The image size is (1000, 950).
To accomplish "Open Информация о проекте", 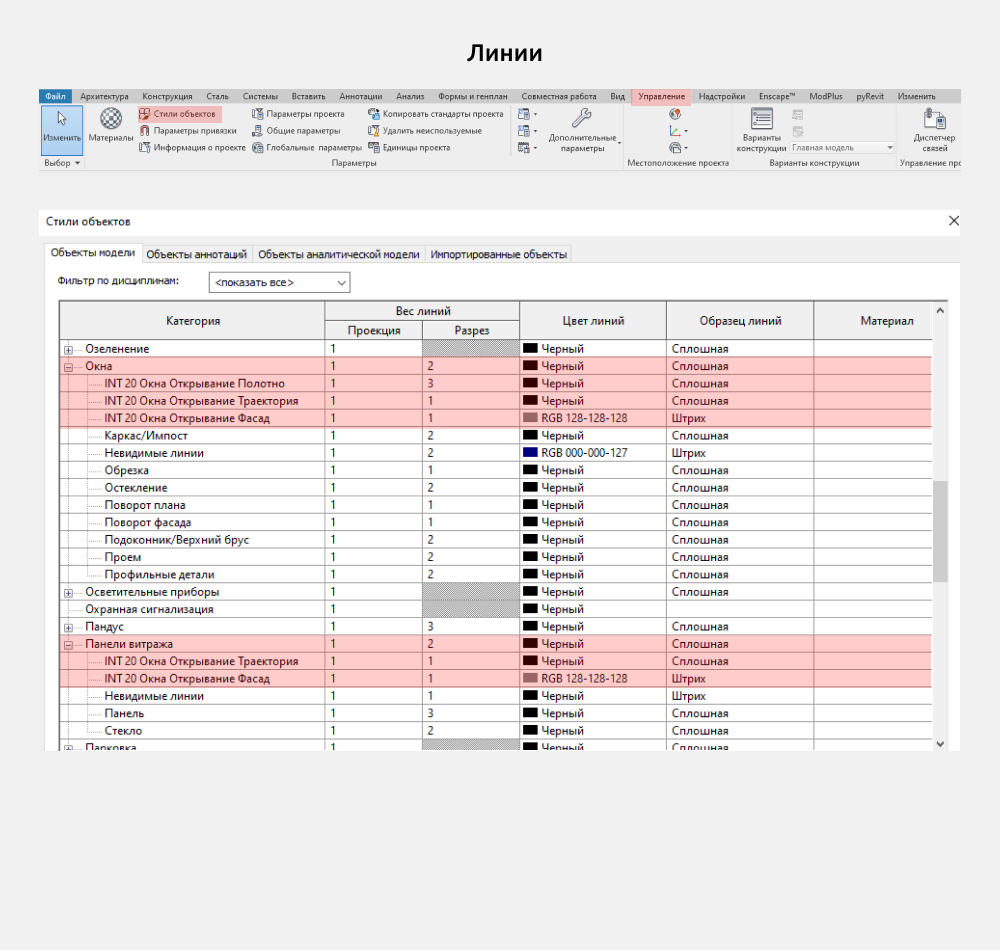I will pyautogui.click(x=192, y=147).
